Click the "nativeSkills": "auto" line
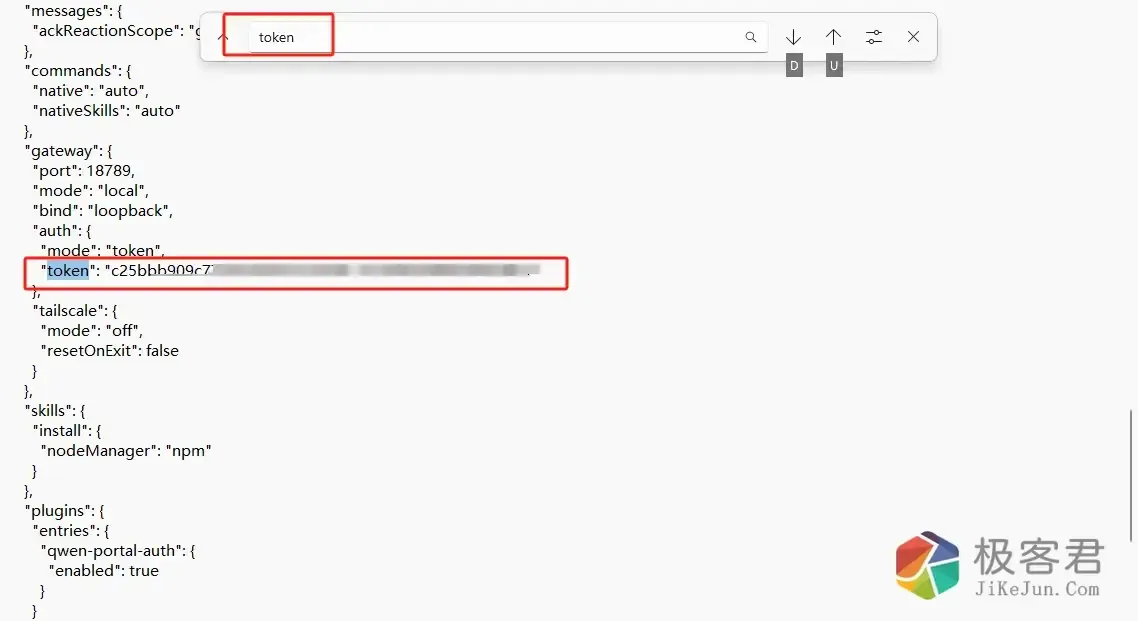Screen dimensions: 1138x621 pos(107,110)
